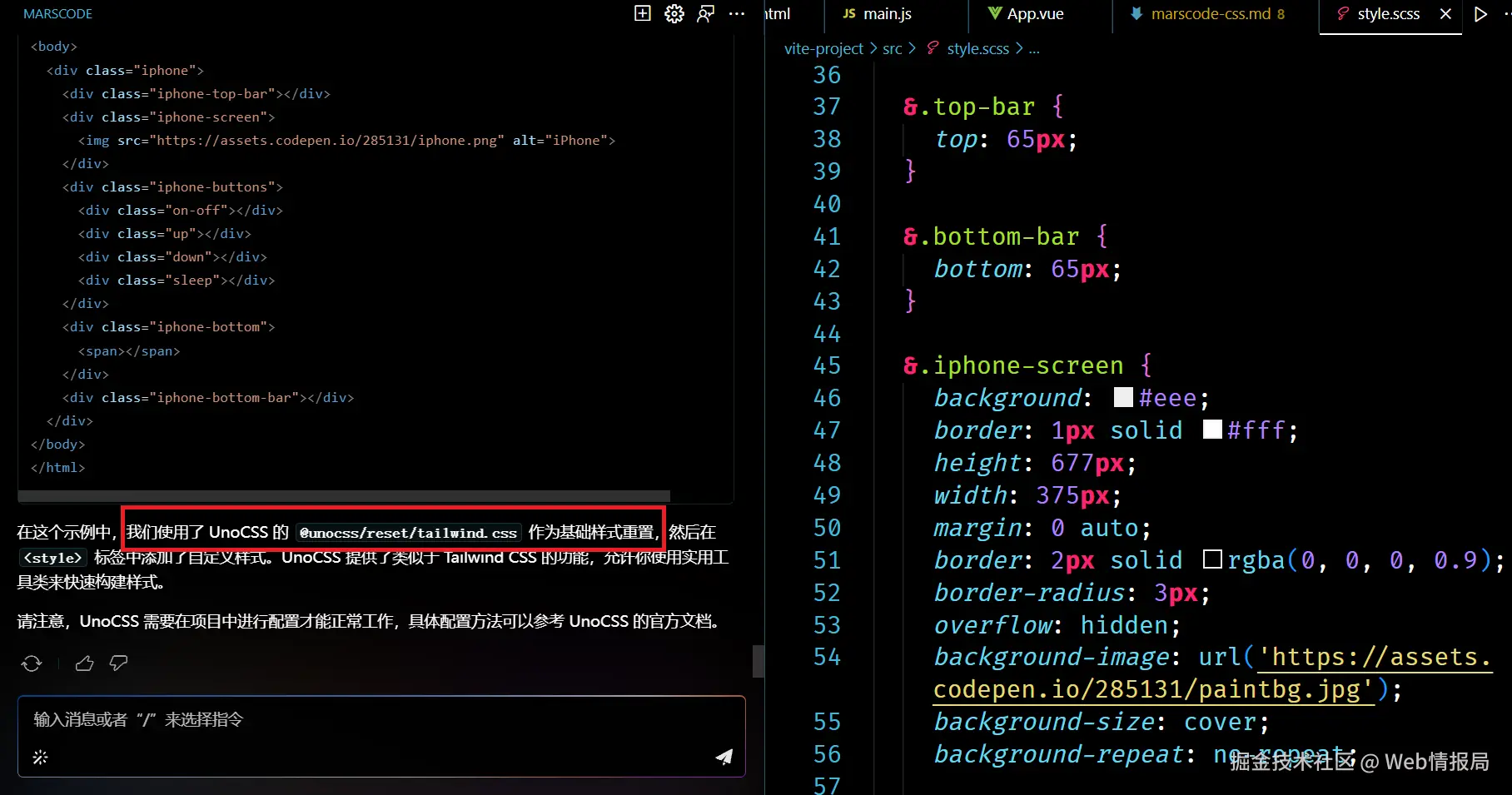Image resolution: width=1512 pixels, height=795 pixels.
Task: Place cursor on the &.bottom-bar selector
Action: (991, 236)
